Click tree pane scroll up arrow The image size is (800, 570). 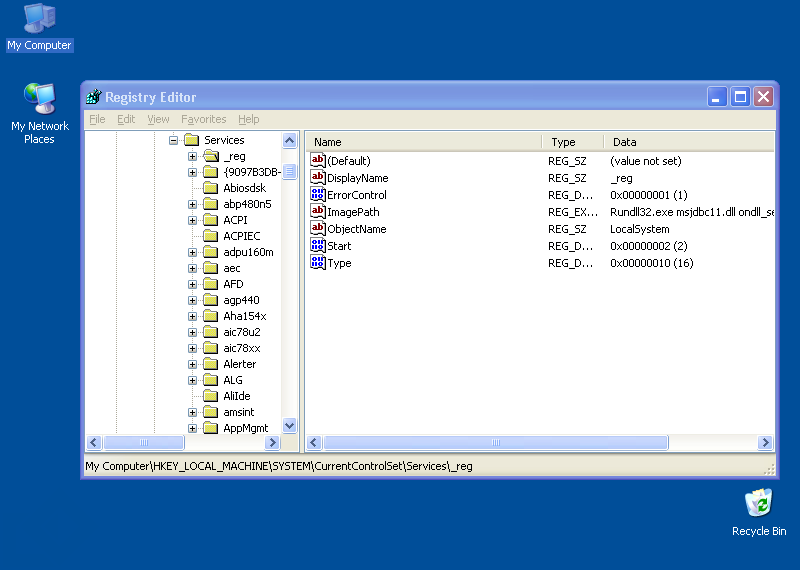click(x=289, y=140)
